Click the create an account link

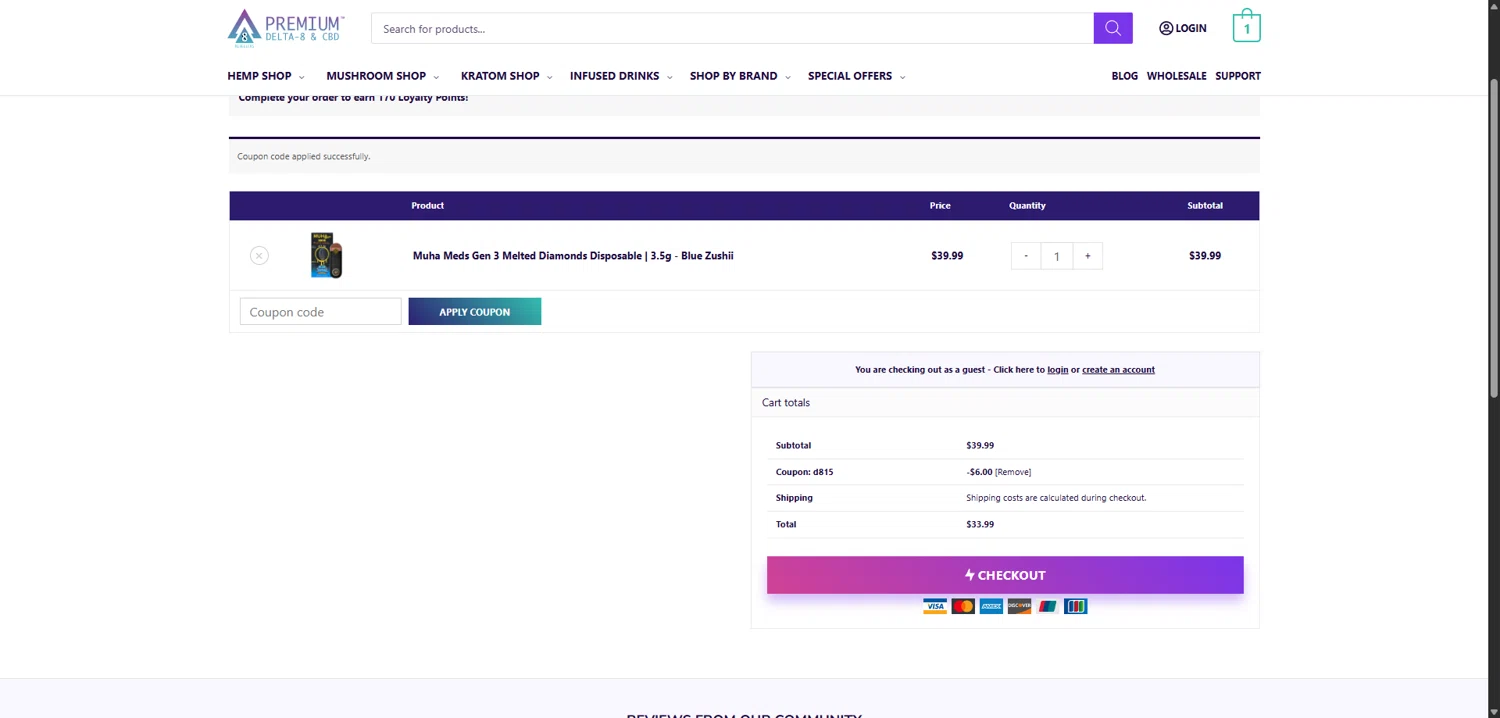[x=1118, y=370]
